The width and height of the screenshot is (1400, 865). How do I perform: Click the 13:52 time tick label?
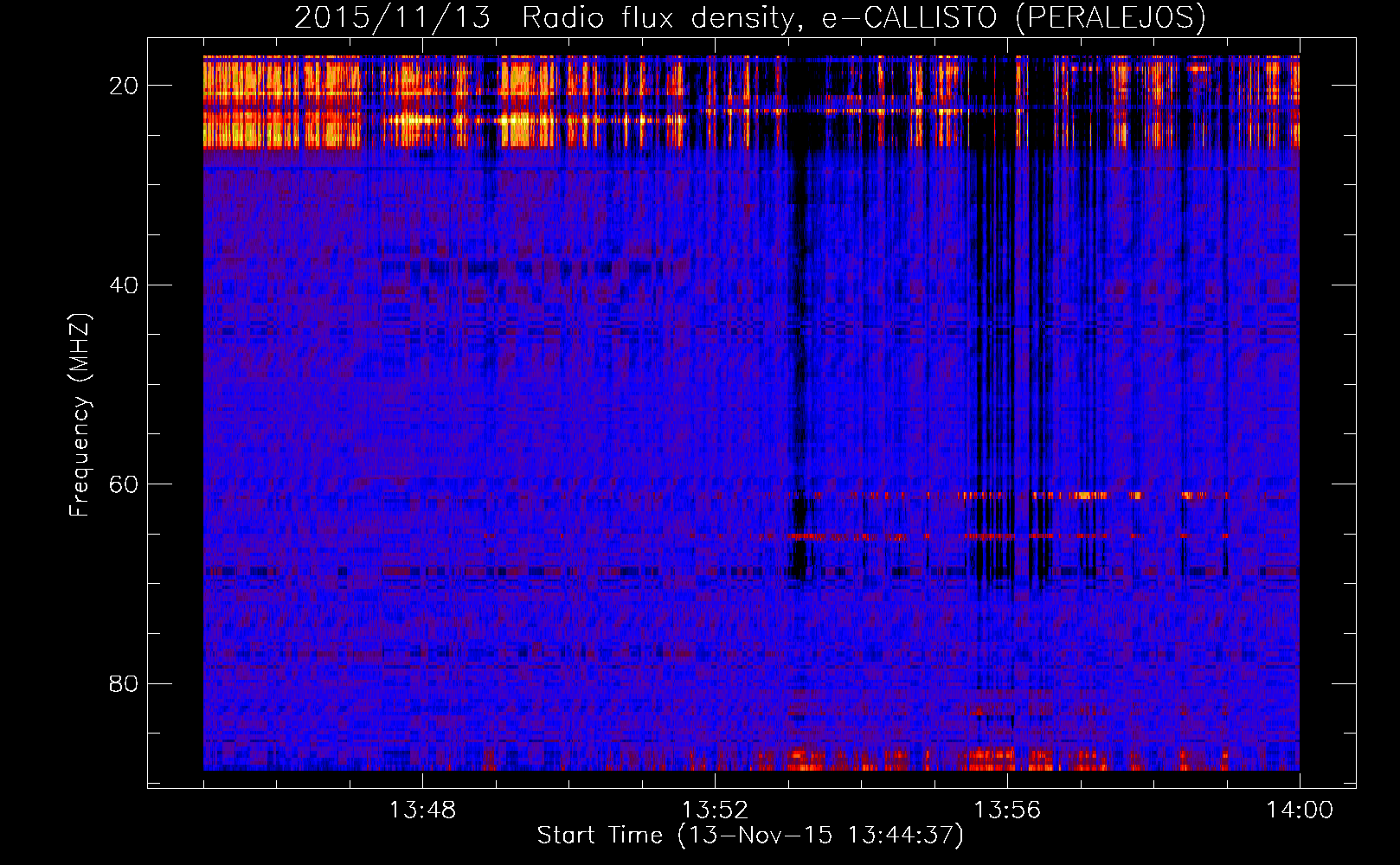pyautogui.click(x=715, y=811)
